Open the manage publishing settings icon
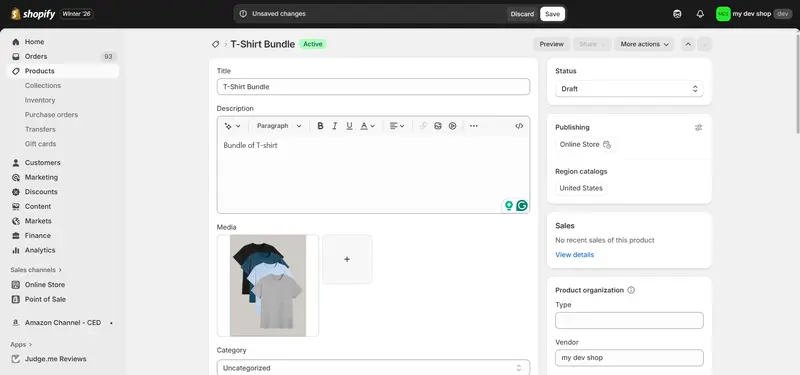This screenshot has width=800, height=375. (698, 128)
